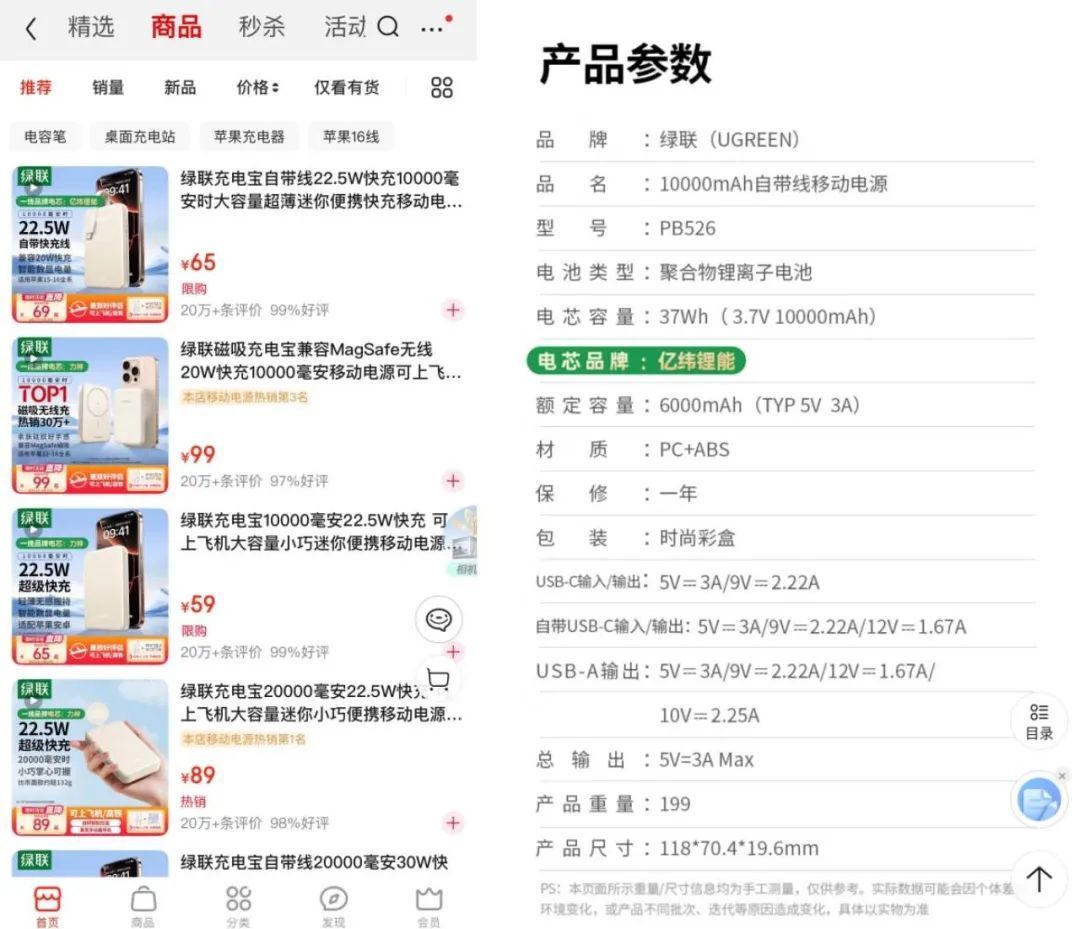Viewport: 1080px width, 929px height.
Task: Toggle the 仅看有货 in-stock filter
Action: [x=346, y=88]
